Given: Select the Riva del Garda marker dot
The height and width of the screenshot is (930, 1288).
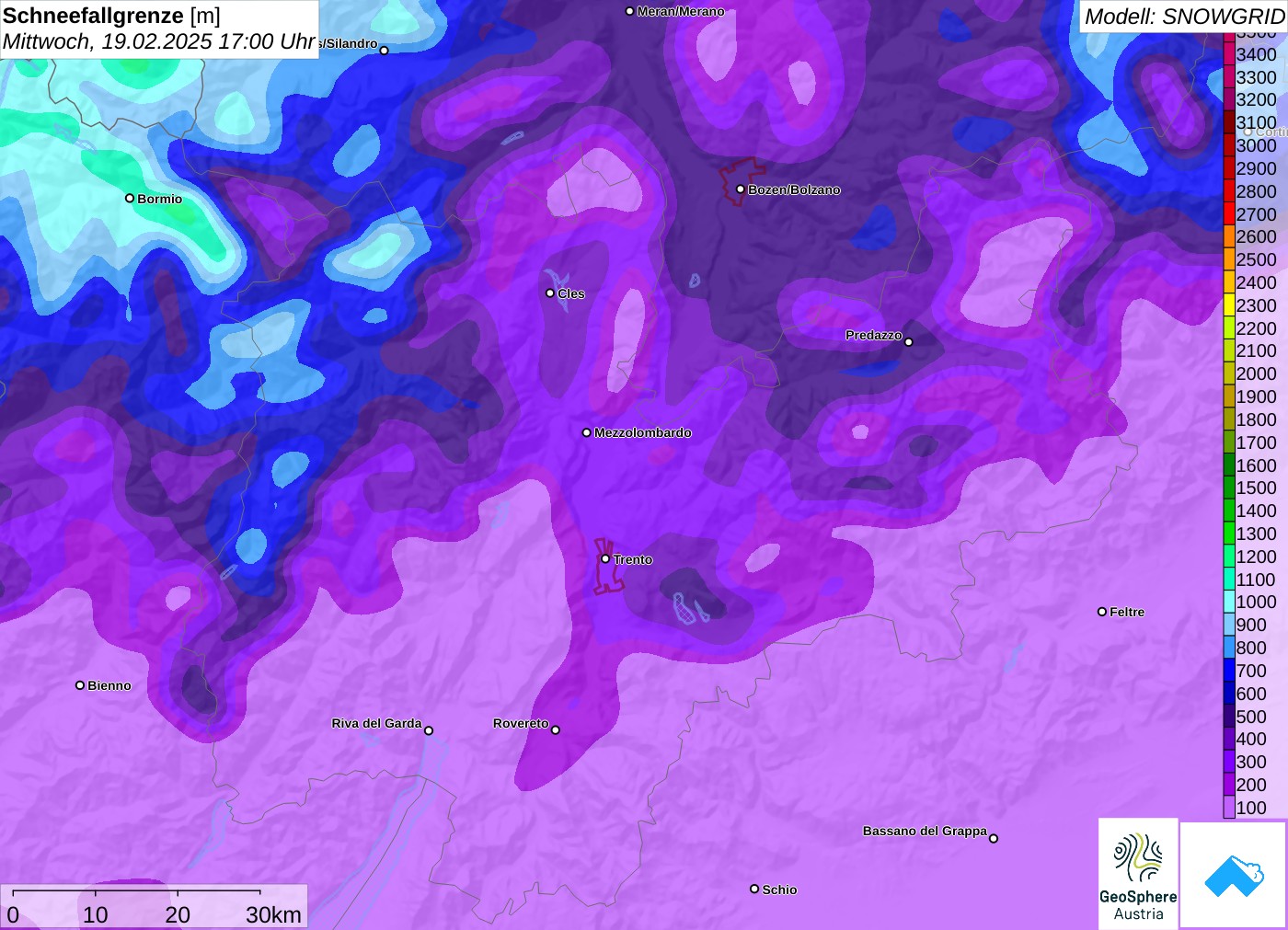Looking at the screenshot, I should (x=429, y=731).
